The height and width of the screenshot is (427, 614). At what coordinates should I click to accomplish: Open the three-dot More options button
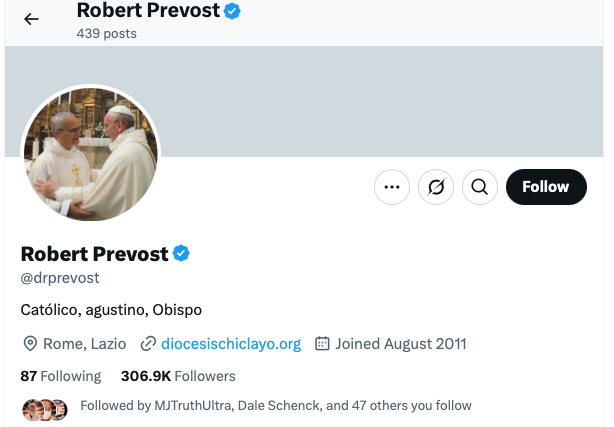pos(391,187)
